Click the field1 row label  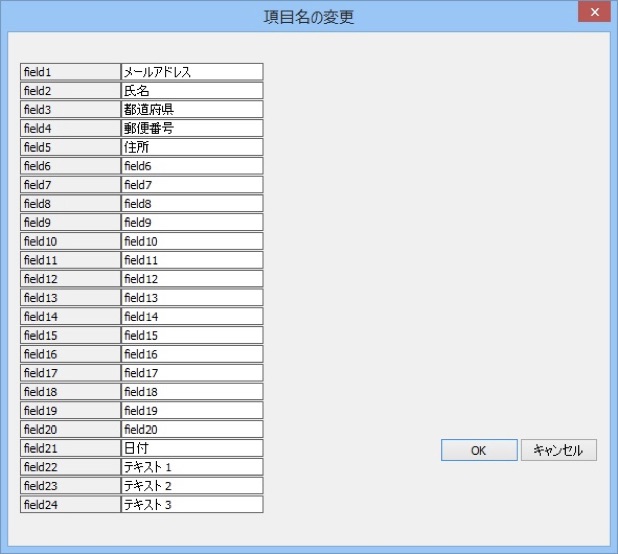click(70, 72)
